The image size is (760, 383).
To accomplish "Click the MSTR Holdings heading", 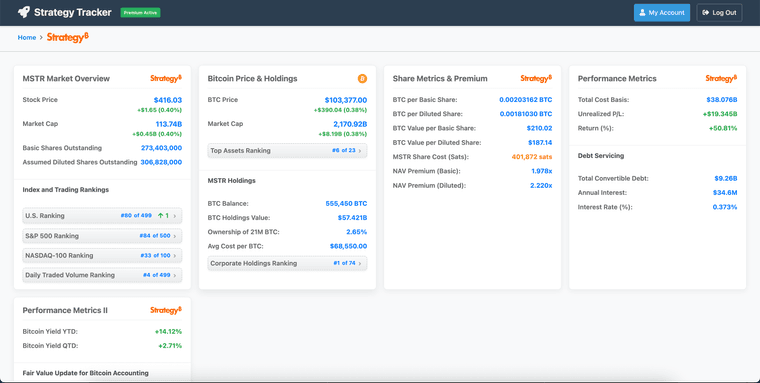I will pos(232,180).
